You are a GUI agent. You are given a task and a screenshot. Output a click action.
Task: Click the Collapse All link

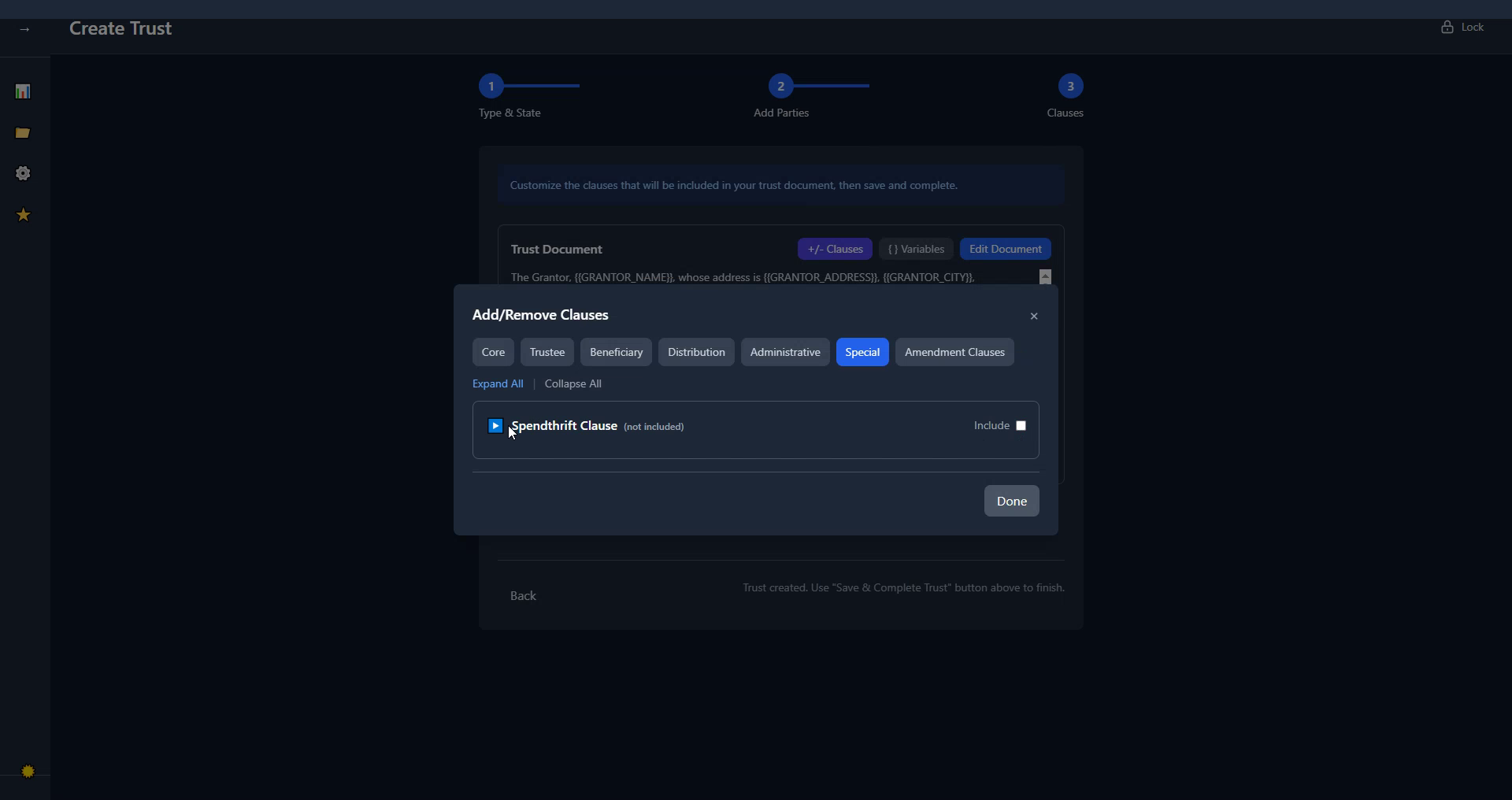click(573, 383)
